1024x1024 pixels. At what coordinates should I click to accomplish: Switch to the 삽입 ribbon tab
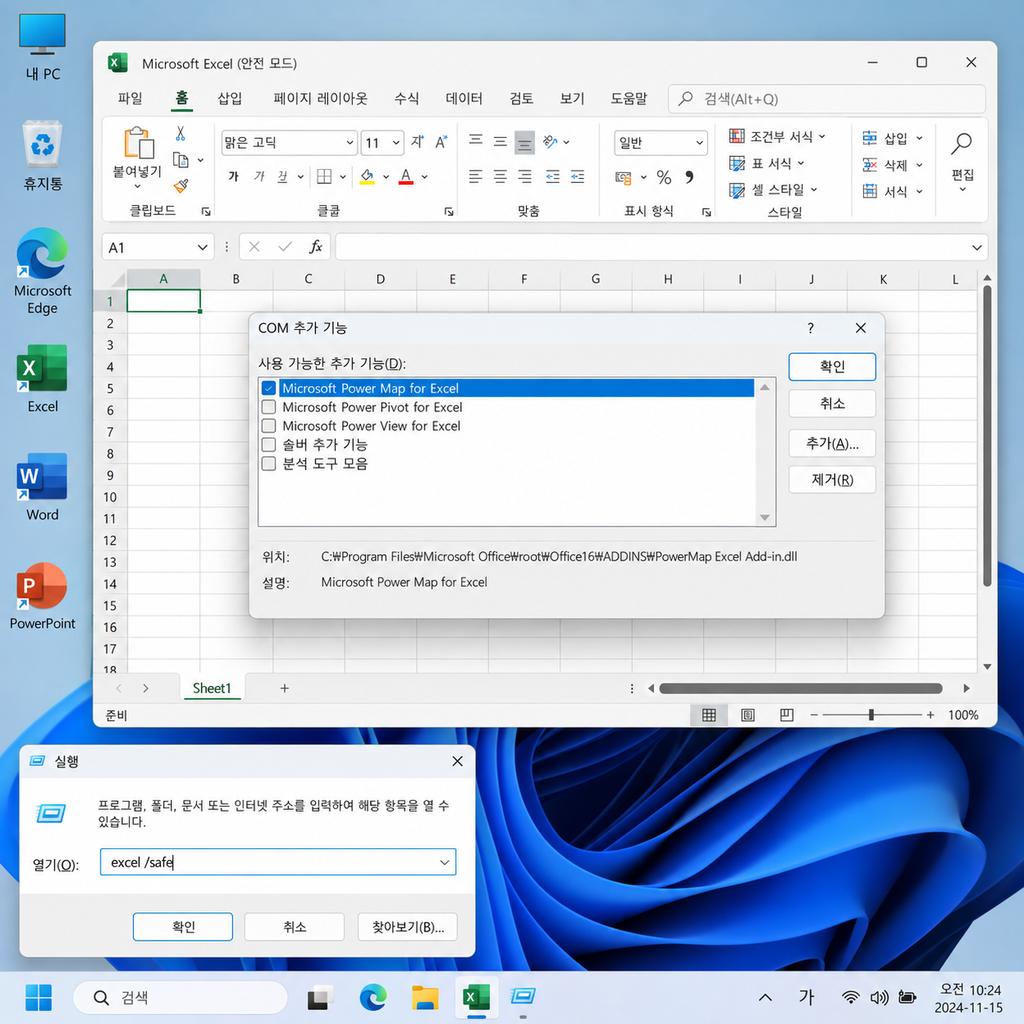tap(229, 99)
